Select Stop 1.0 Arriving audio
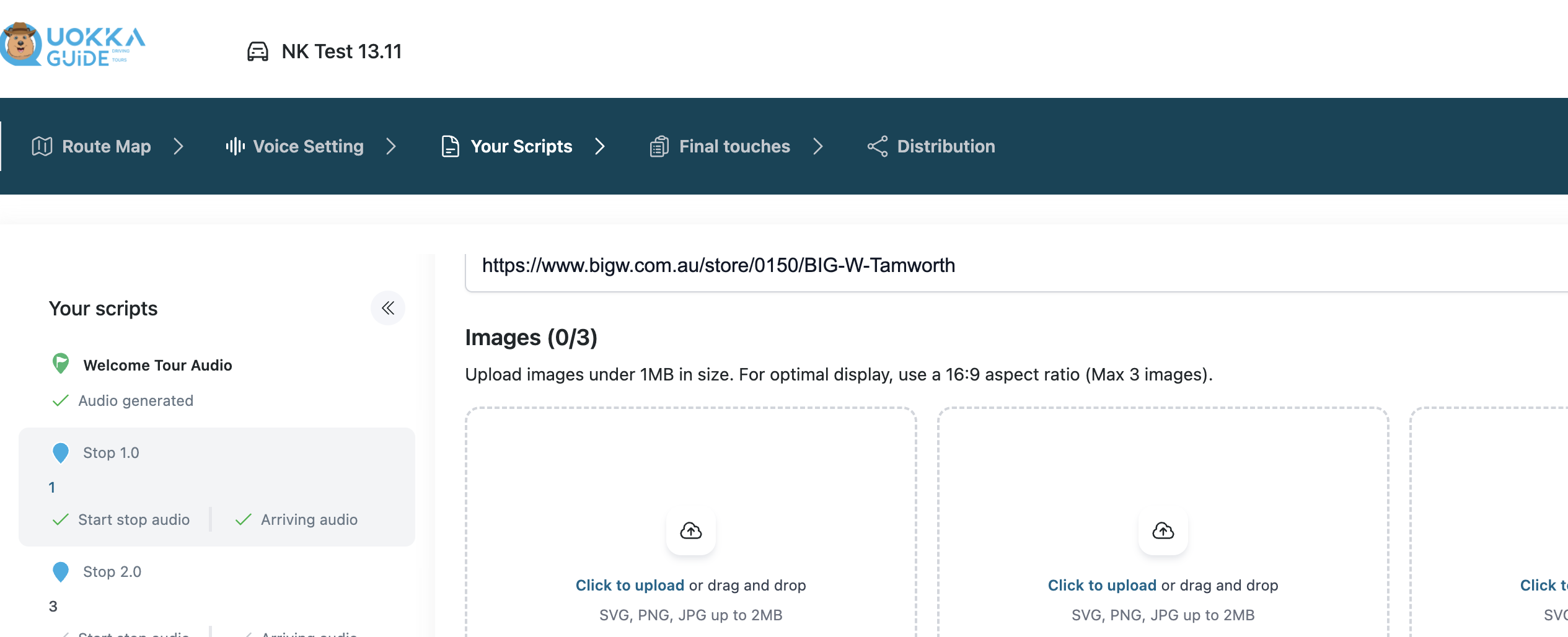The image size is (1568, 637). 309,520
